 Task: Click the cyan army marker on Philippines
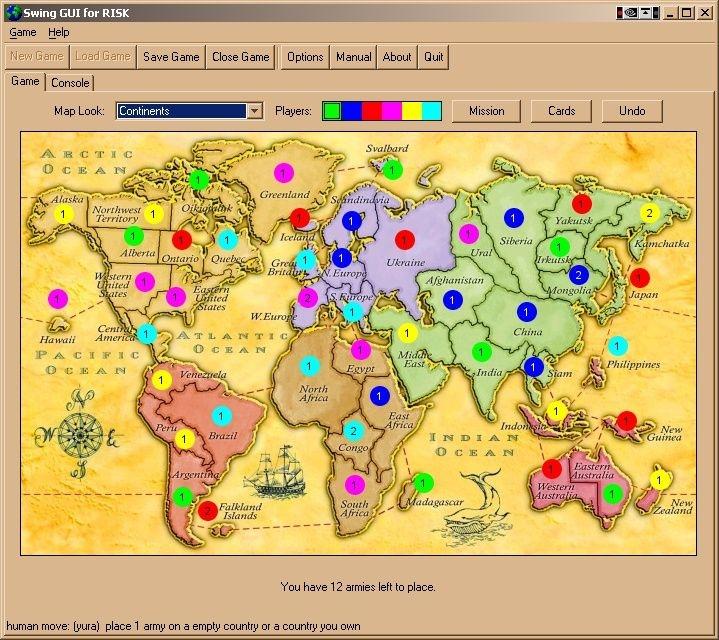tap(617, 346)
